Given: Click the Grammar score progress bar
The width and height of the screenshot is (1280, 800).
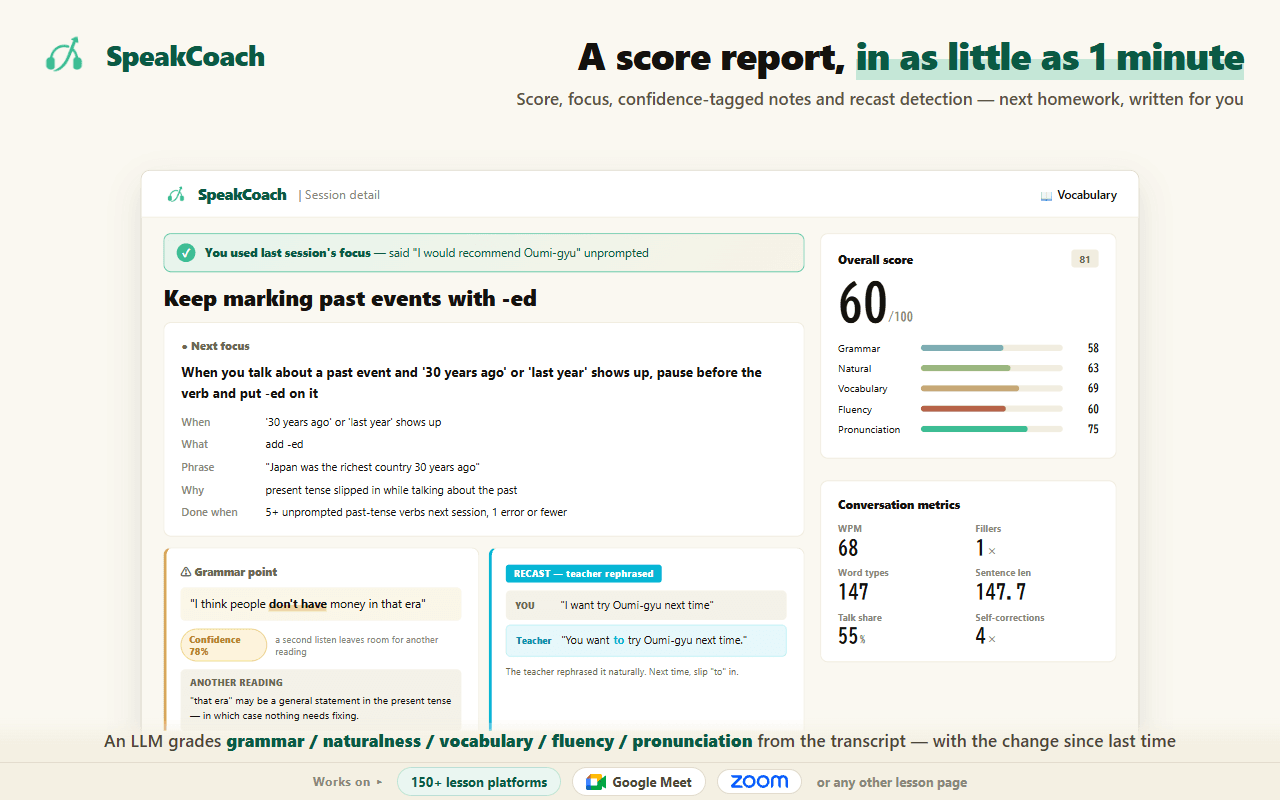Looking at the screenshot, I should coord(991,348).
